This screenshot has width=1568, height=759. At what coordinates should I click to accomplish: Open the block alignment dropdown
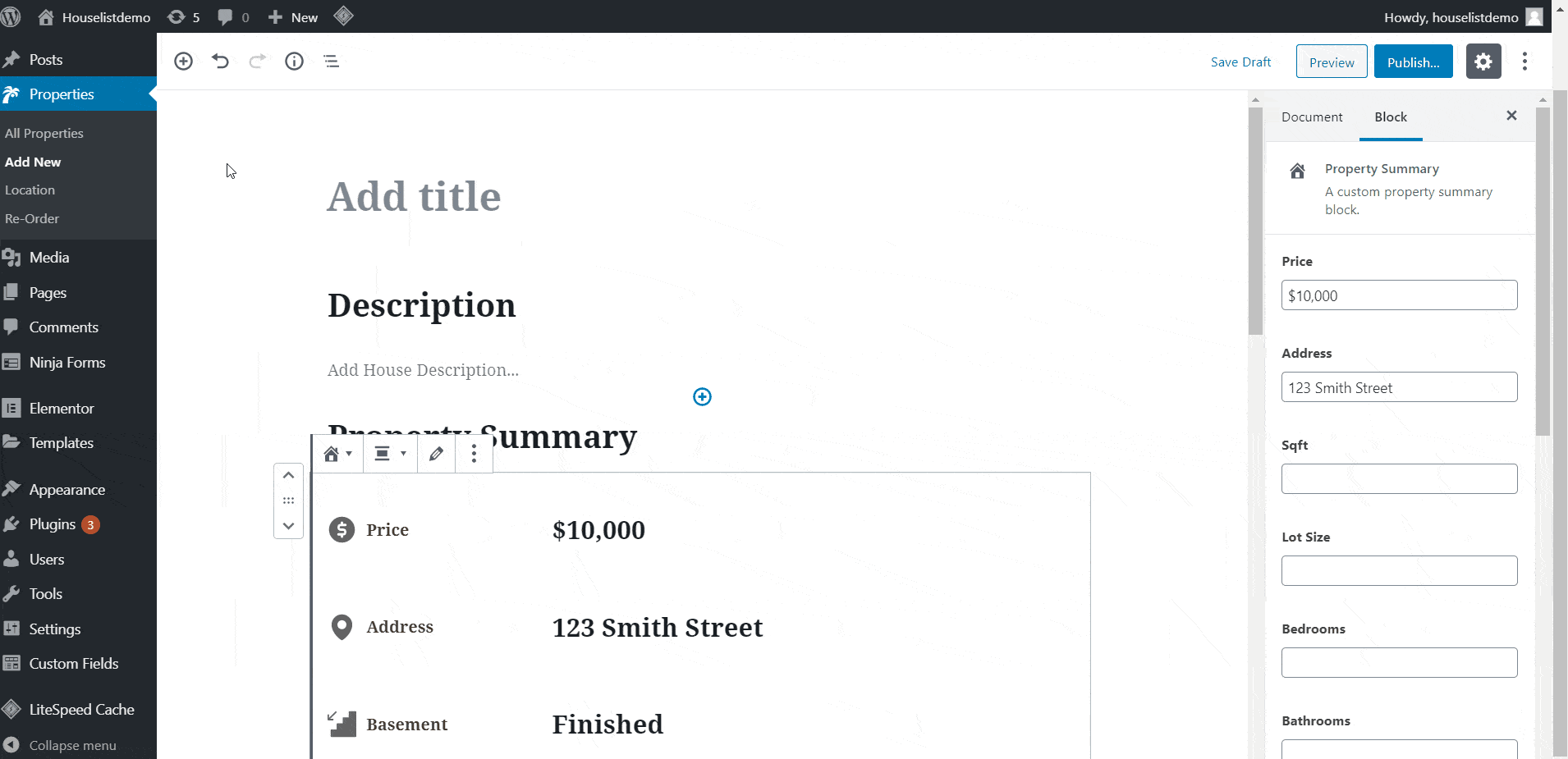click(390, 454)
